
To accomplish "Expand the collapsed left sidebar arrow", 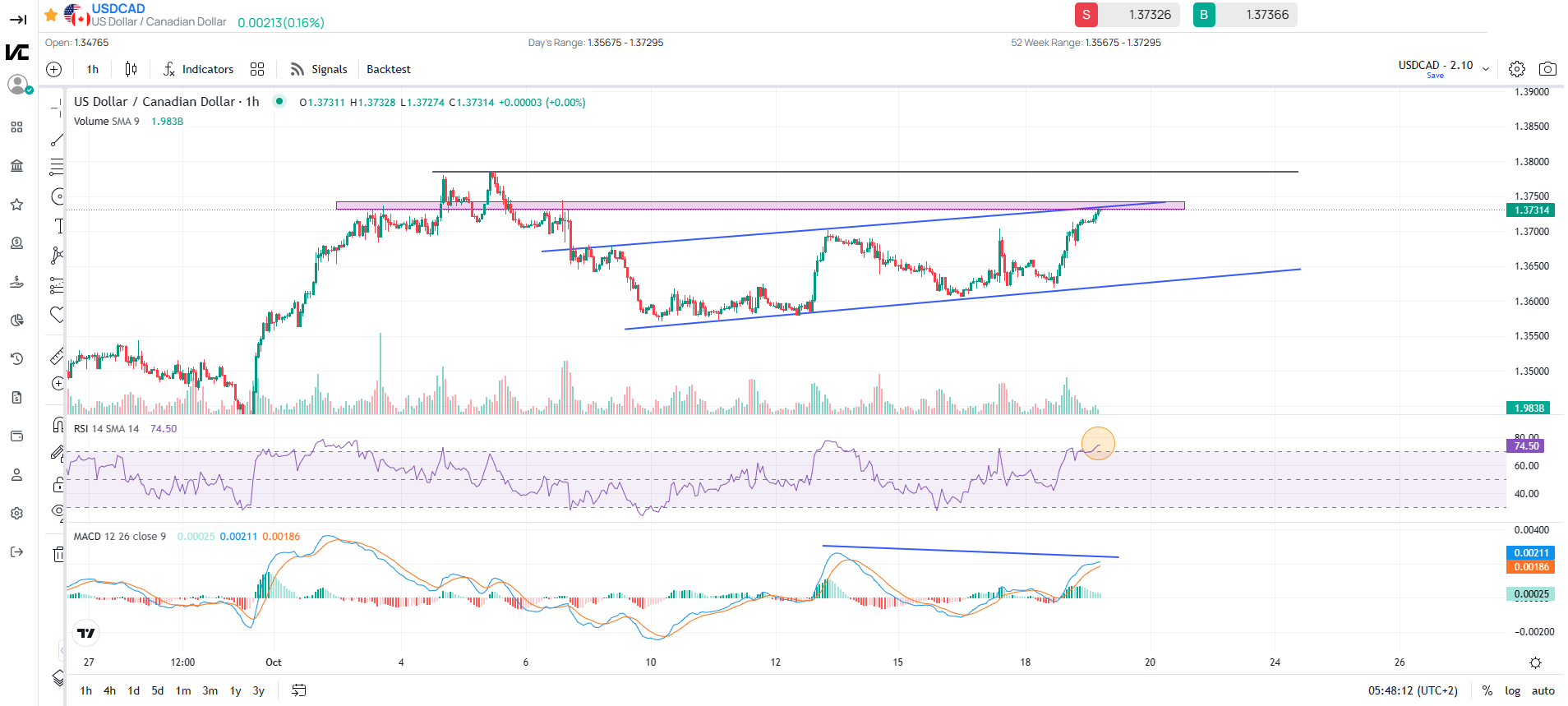I will pos(17,19).
